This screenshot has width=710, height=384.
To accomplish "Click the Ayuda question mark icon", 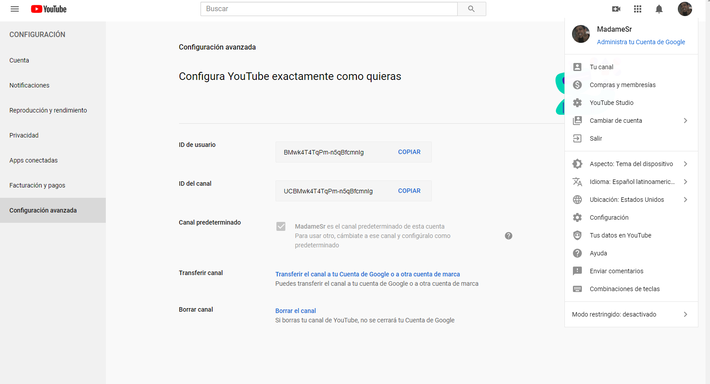I will (x=577, y=253).
